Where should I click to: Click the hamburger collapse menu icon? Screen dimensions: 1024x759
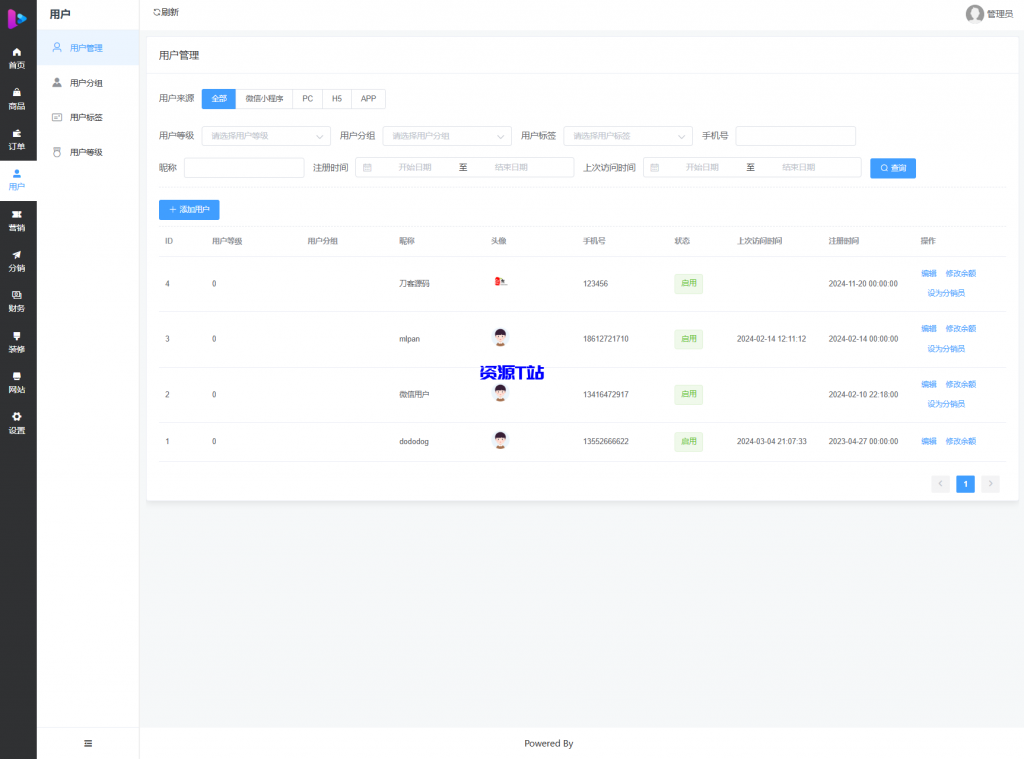point(88,743)
